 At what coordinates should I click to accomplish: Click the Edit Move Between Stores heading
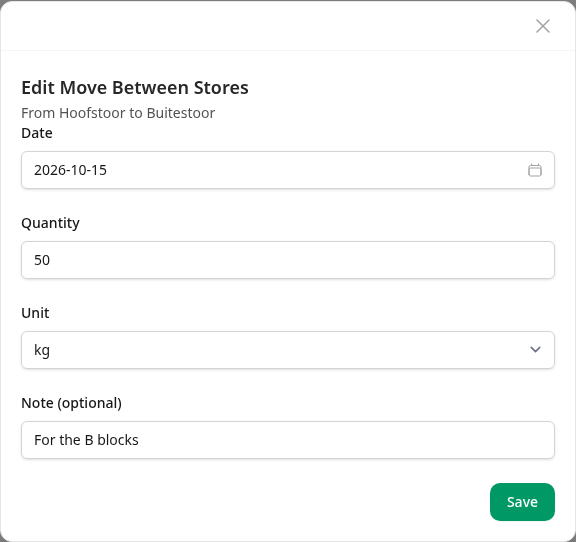tap(135, 88)
